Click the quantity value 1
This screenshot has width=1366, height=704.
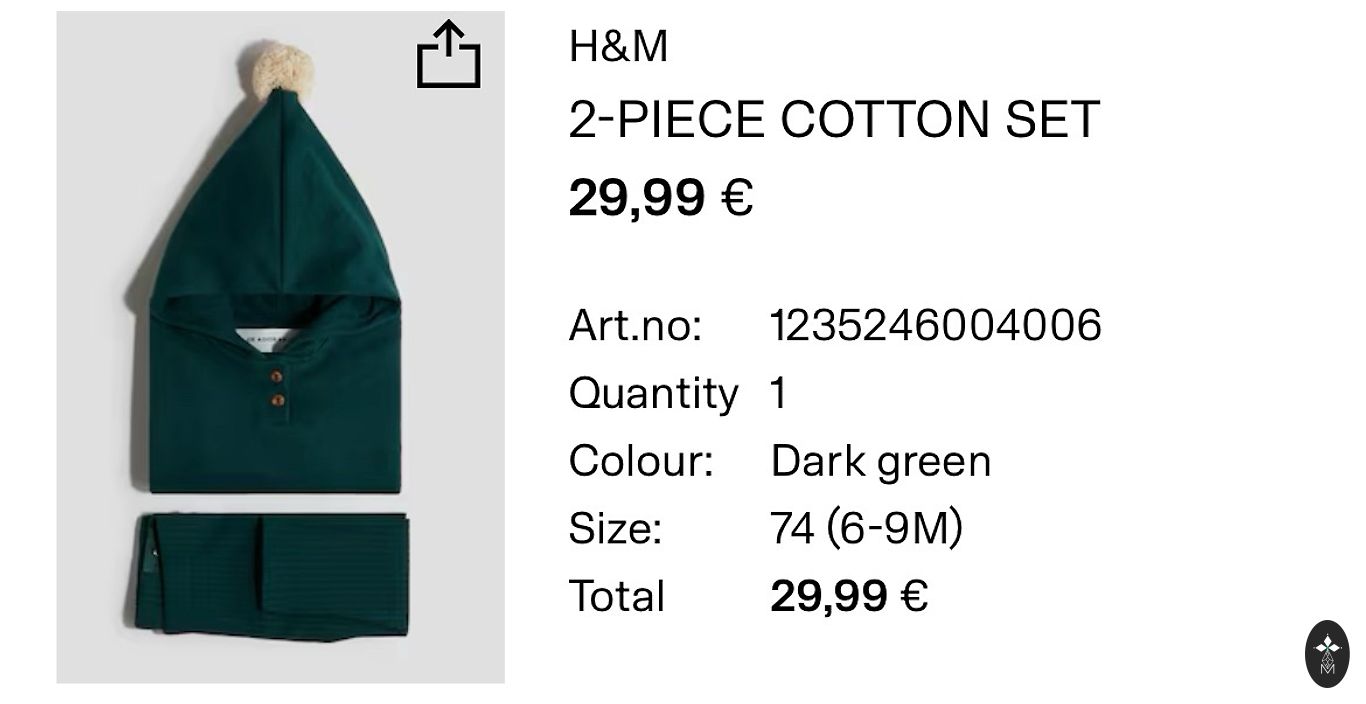tap(778, 393)
